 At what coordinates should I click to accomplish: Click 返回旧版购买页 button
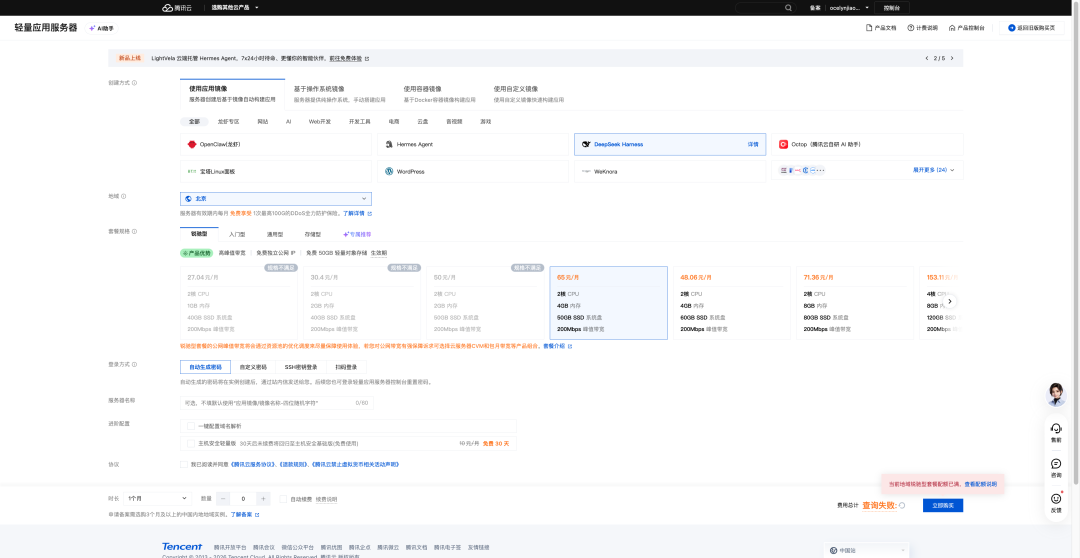pos(1030,28)
